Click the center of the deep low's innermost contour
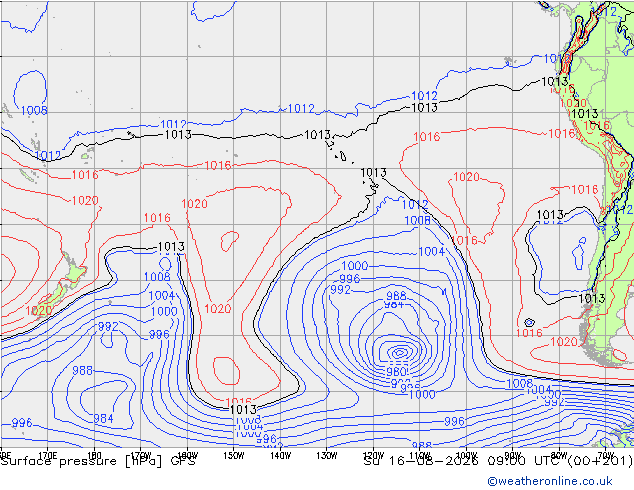Viewport: 634px width, 490px height. point(399,353)
